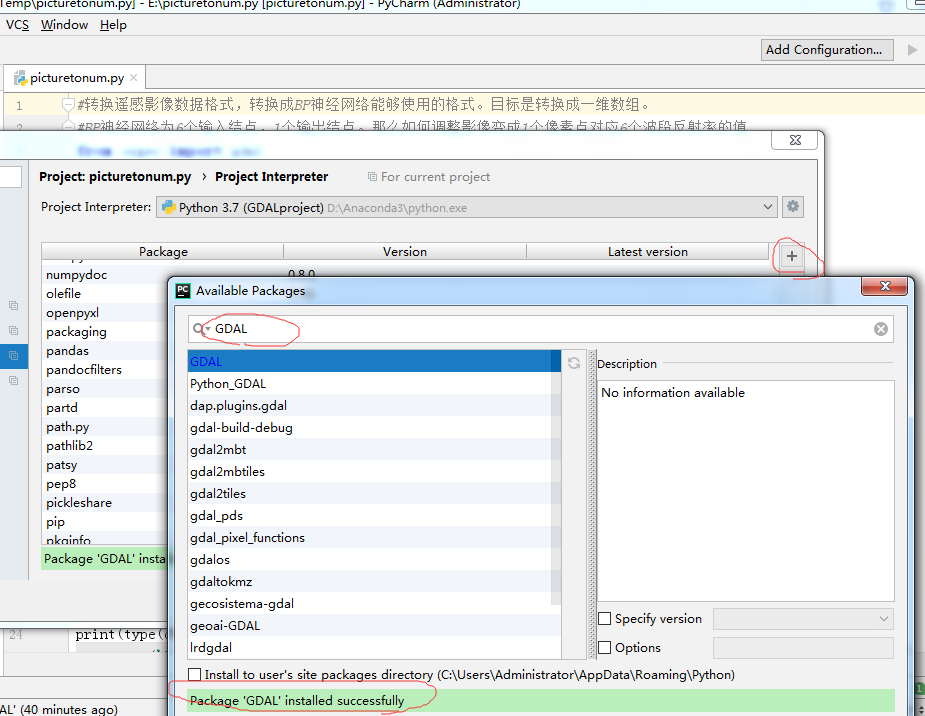
Task: Enable the Specify version checkbox
Action: tap(604, 618)
